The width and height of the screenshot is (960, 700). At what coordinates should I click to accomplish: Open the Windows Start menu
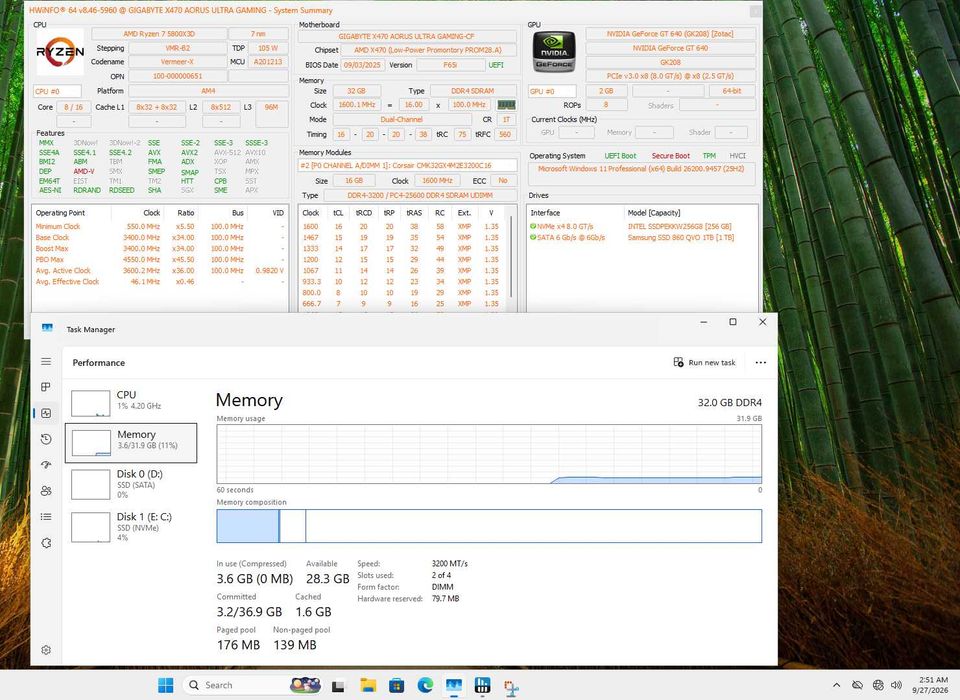(x=165, y=685)
